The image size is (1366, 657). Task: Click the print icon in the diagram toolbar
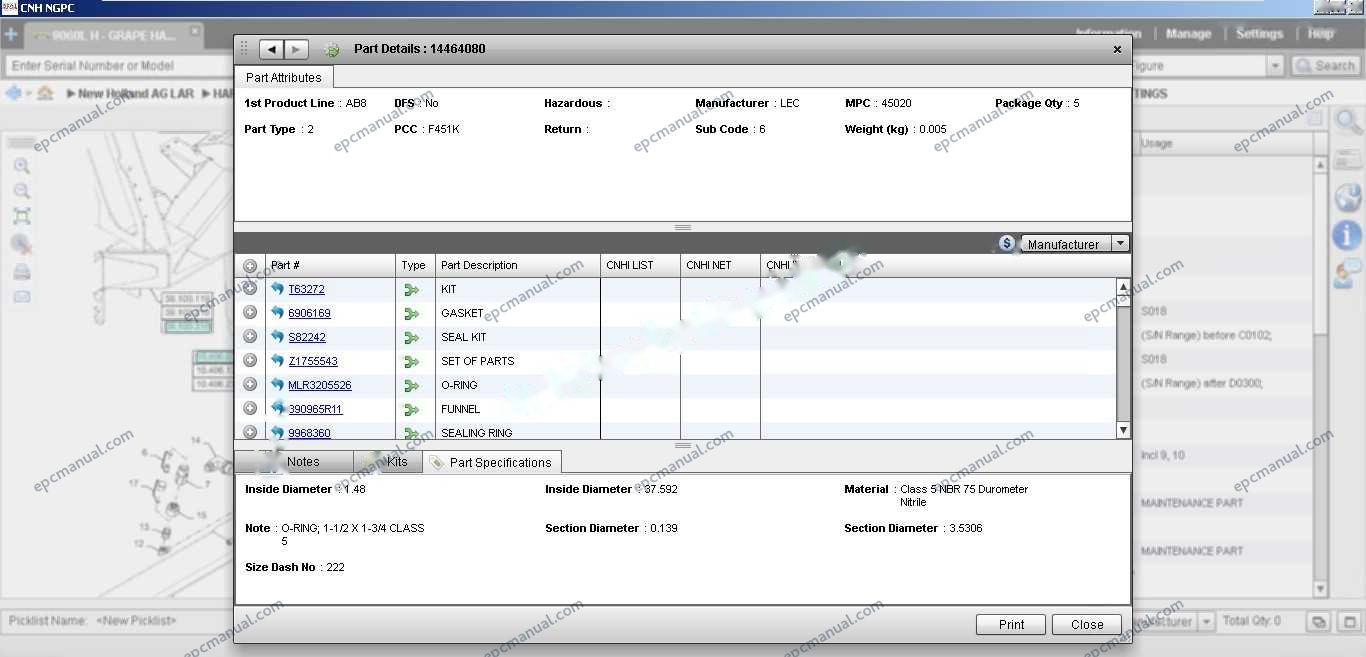click(x=21, y=271)
